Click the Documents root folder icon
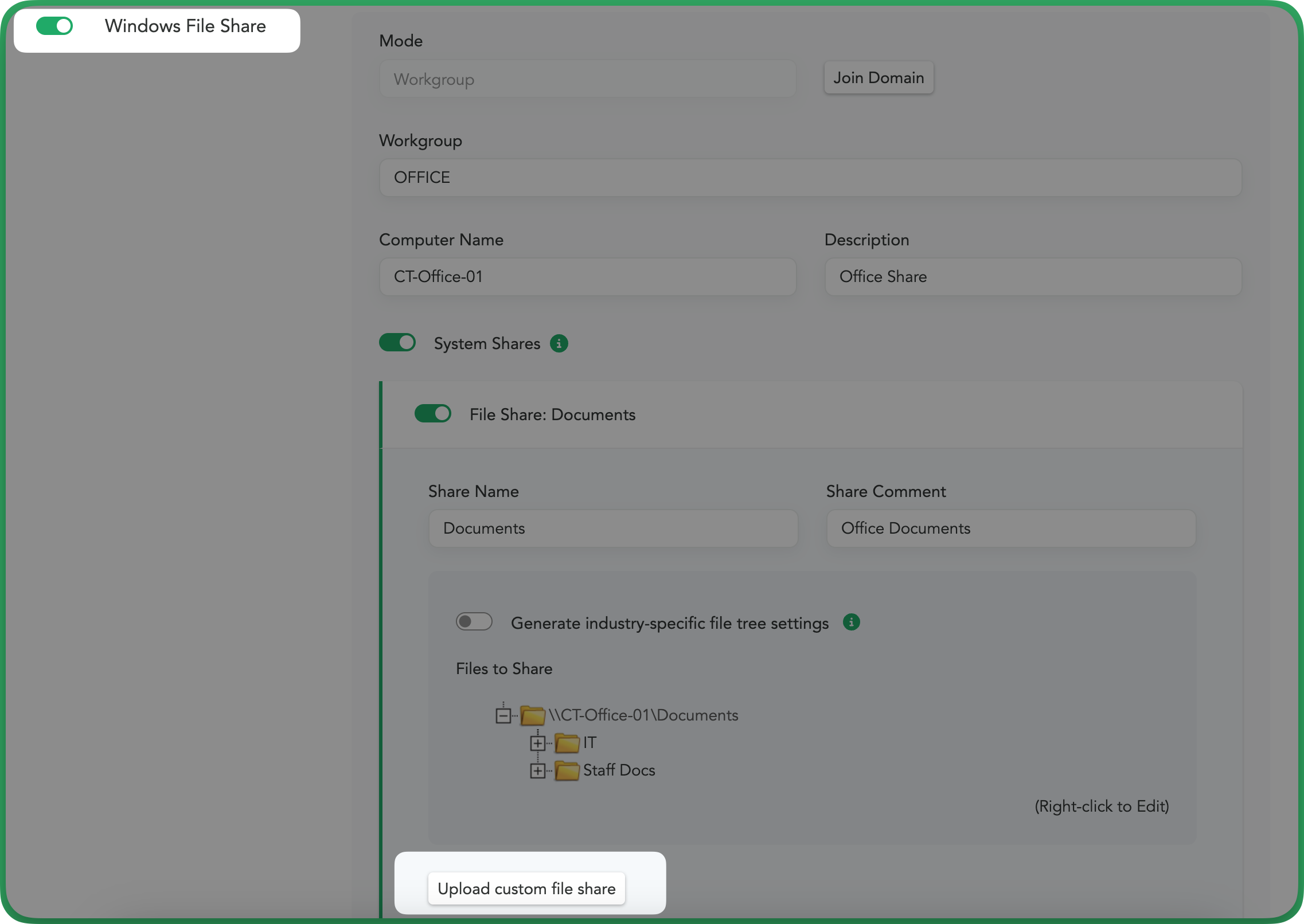This screenshot has width=1304, height=924. (x=532, y=715)
